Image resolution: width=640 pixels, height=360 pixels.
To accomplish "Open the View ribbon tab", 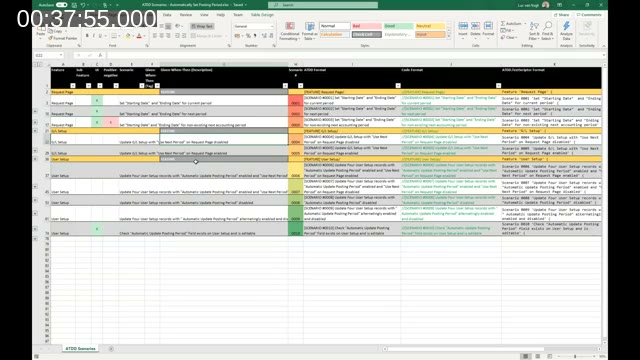I will tap(204, 15).
